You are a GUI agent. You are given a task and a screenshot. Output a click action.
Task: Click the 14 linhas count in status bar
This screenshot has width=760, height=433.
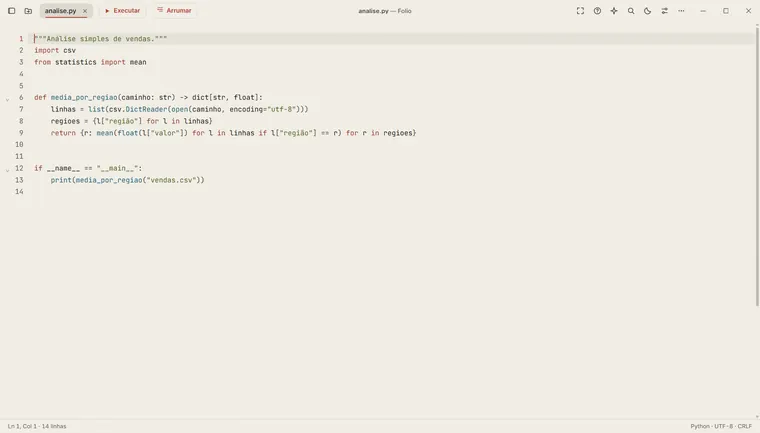[x=54, y=426]
